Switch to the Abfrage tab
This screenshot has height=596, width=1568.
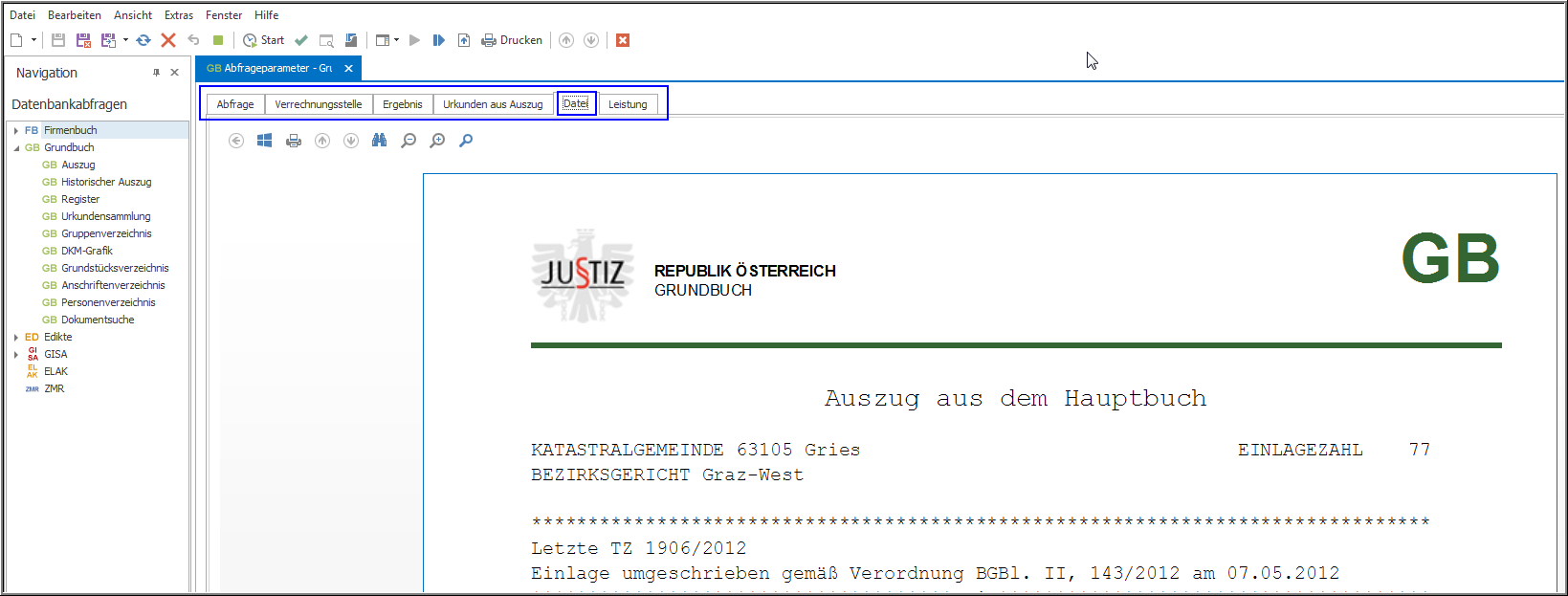pos(235,104)
